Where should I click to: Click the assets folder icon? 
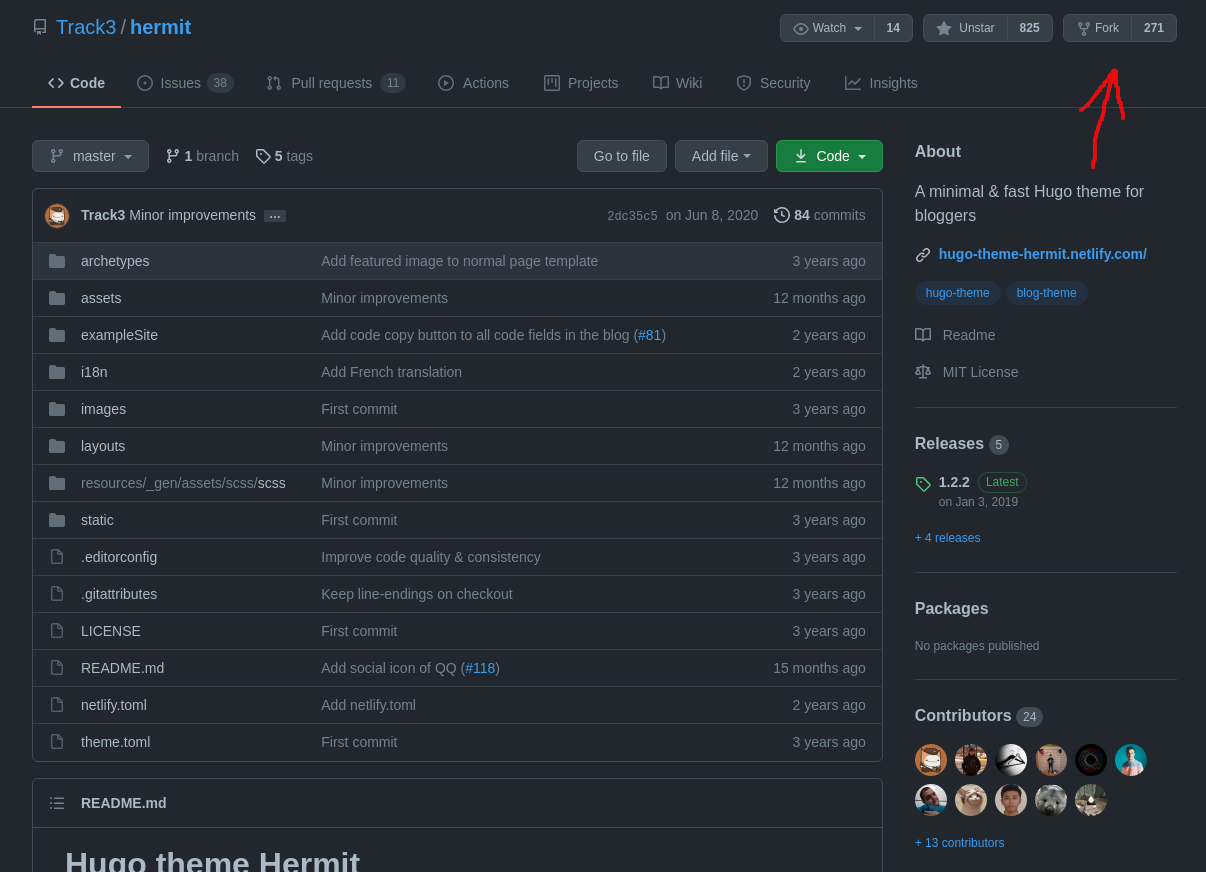tap(57, 298)
